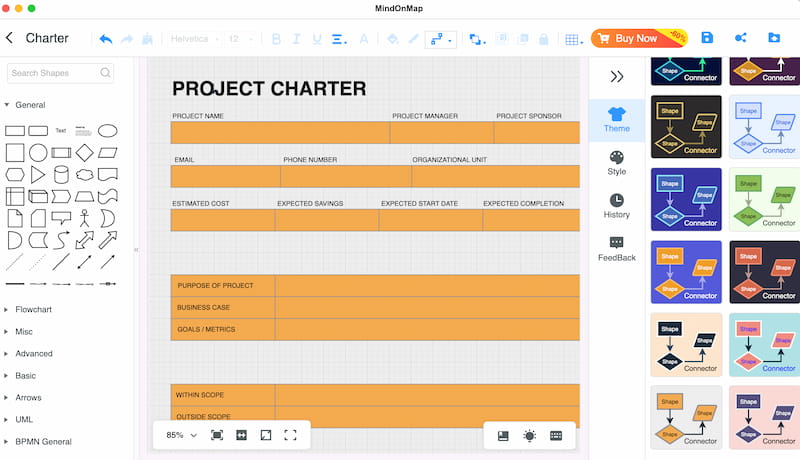Click the format painter icon
Viewport: 800px width, 460px height.
[147, 39]
